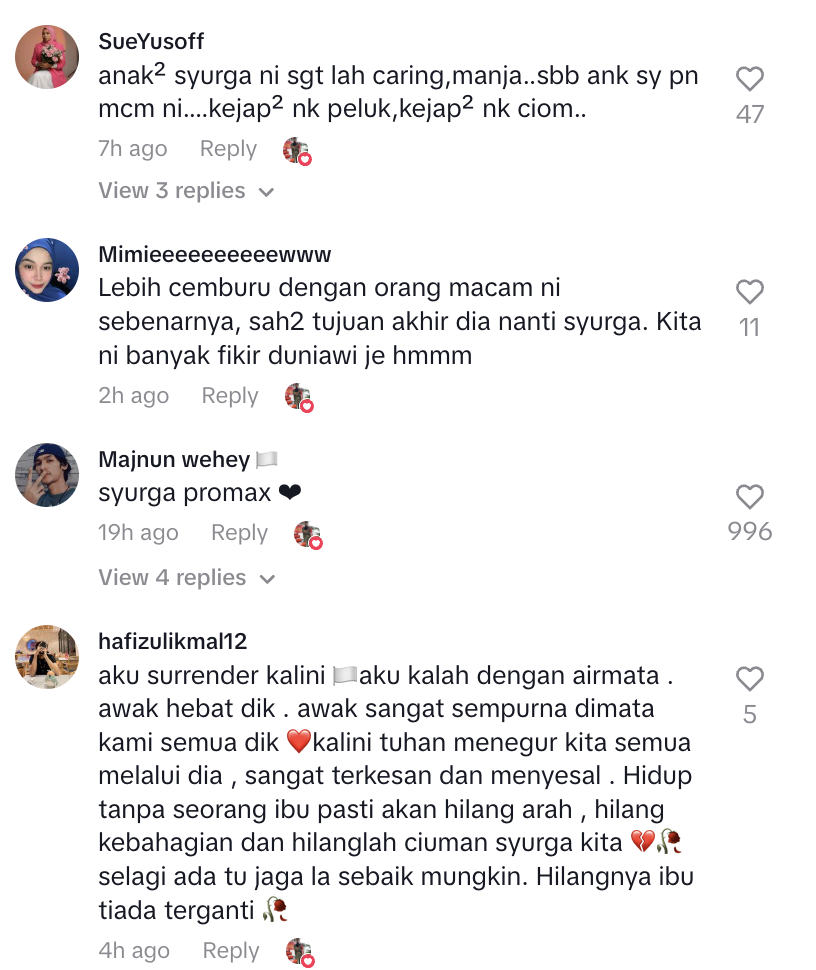The width and height of the screenshot is (816, 970).
Task: Reply to Majnun wehey's comment
Action: click(239, 533)
